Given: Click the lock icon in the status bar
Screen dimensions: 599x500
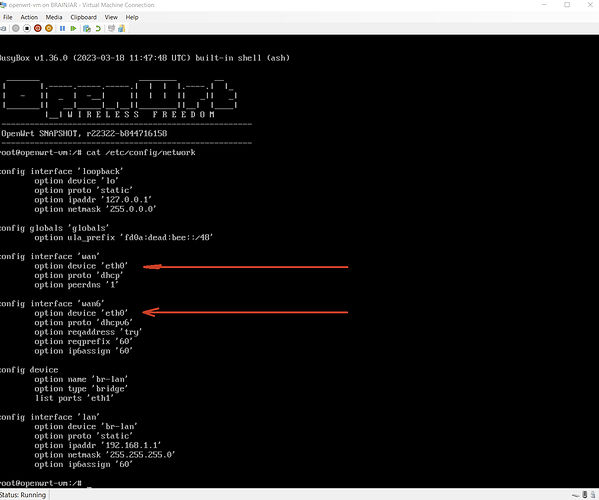Looking at the screenshot, I should click(x=593, y=495).
